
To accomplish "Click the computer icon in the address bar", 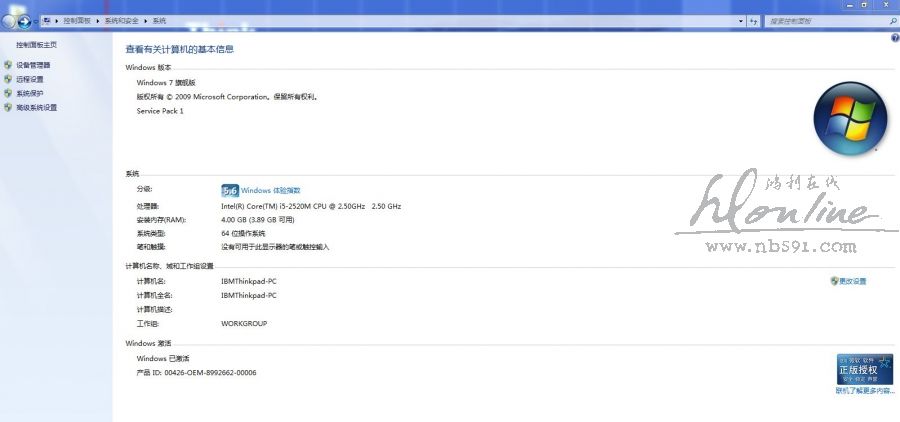I will coord(47,20).
